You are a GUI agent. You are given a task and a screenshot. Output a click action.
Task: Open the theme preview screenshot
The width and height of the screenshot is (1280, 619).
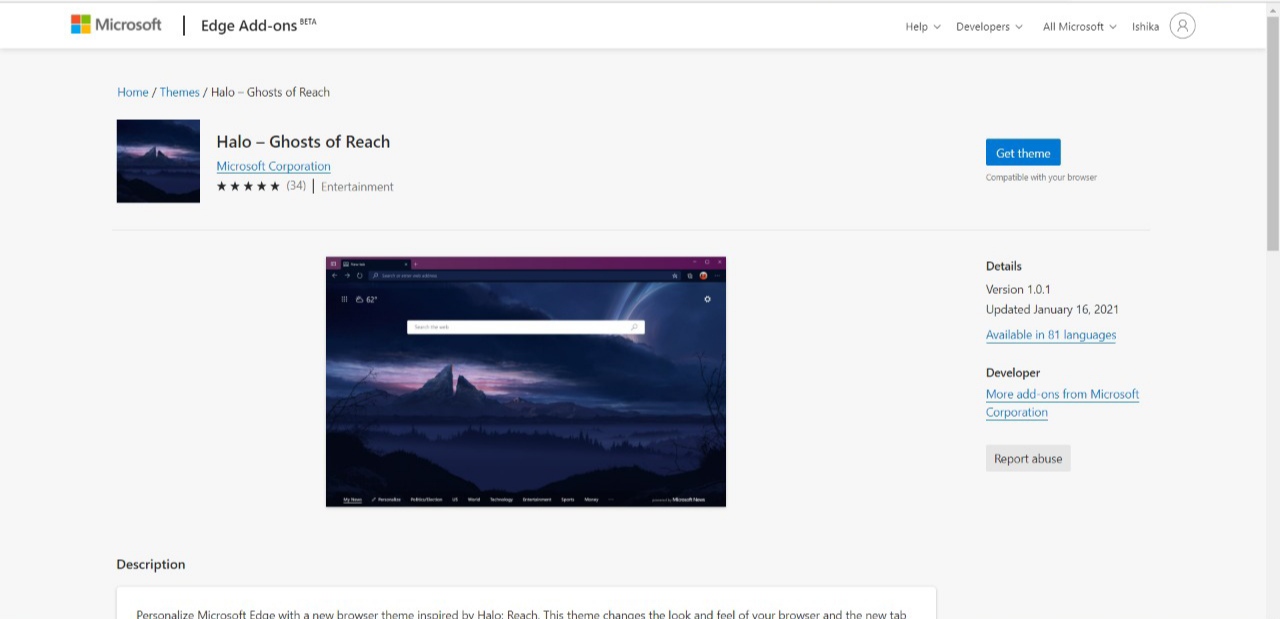click(x=526, y=382)
